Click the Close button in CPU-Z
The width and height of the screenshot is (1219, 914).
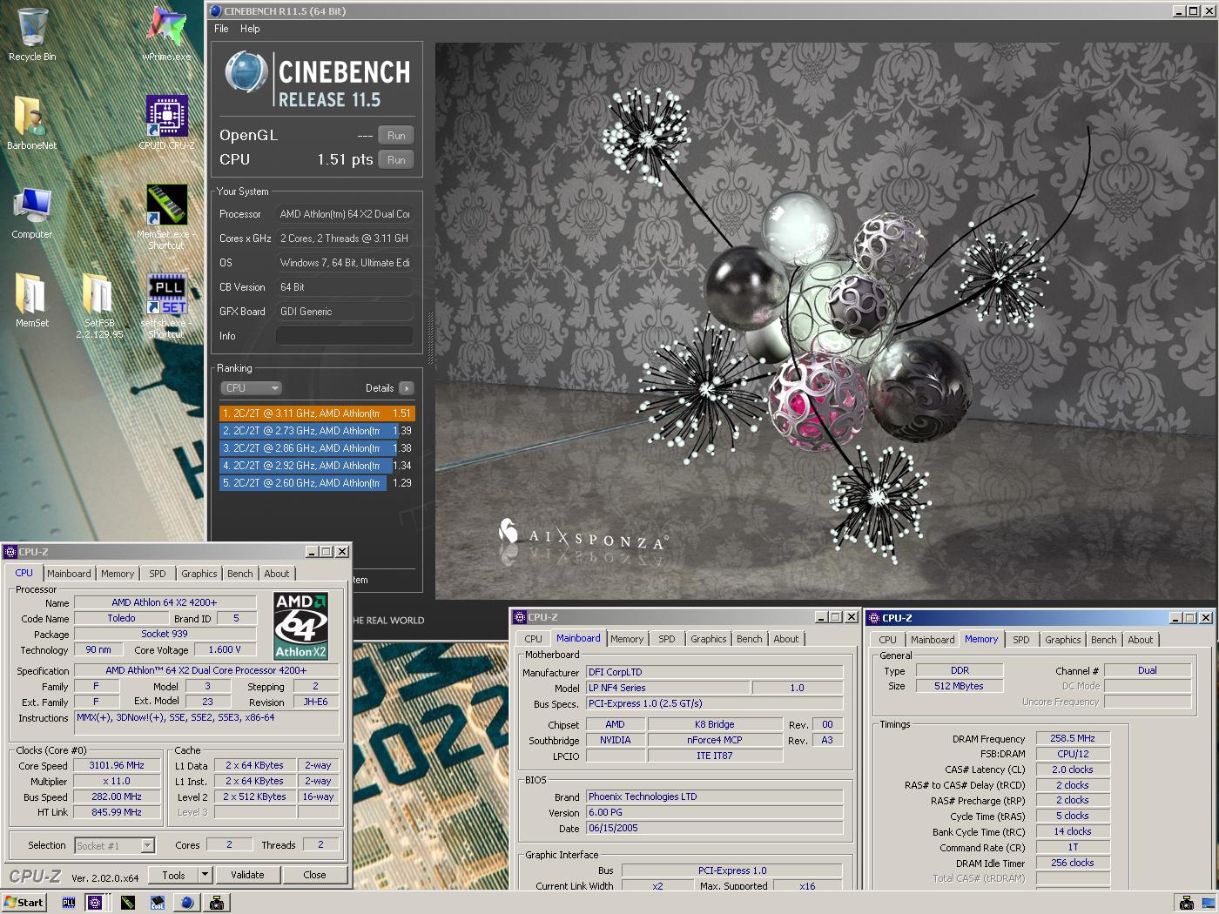[x=315, y=875]
